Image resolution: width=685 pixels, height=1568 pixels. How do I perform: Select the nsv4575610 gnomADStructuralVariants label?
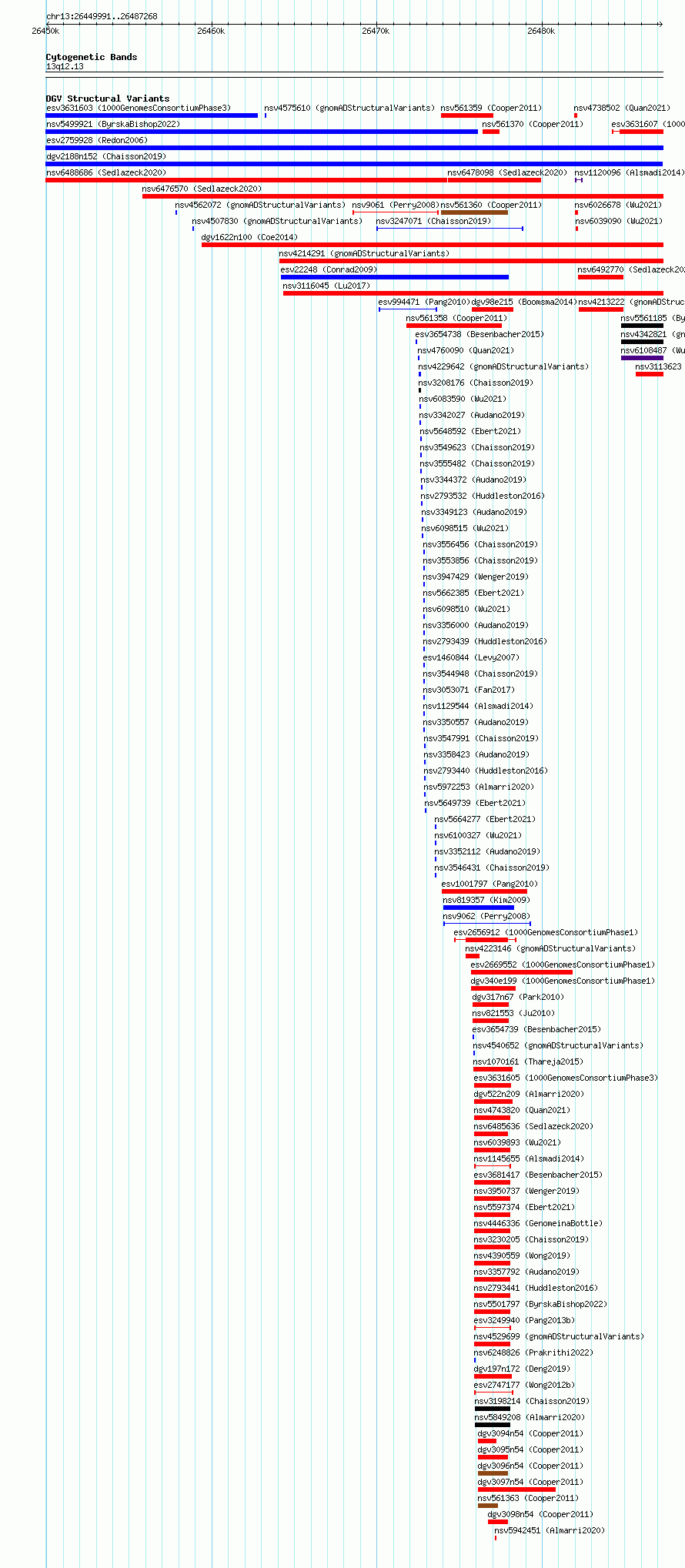click(x=349, y=108)
